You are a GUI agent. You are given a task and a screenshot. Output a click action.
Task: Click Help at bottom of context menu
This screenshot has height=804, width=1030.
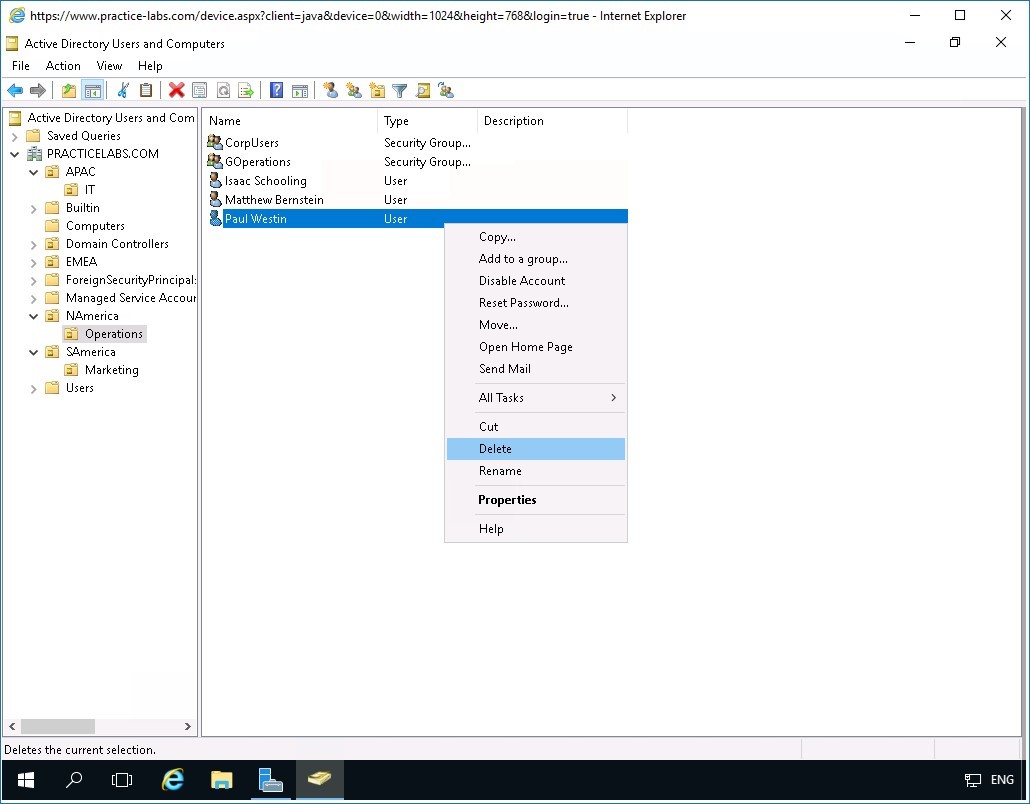click(x=535, y=529)
